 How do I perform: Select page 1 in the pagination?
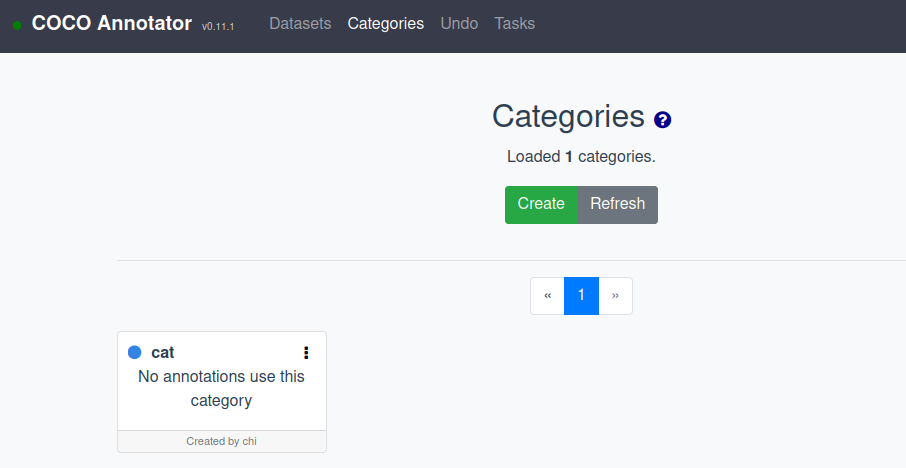pyautogui.click(x=581, y=296)
